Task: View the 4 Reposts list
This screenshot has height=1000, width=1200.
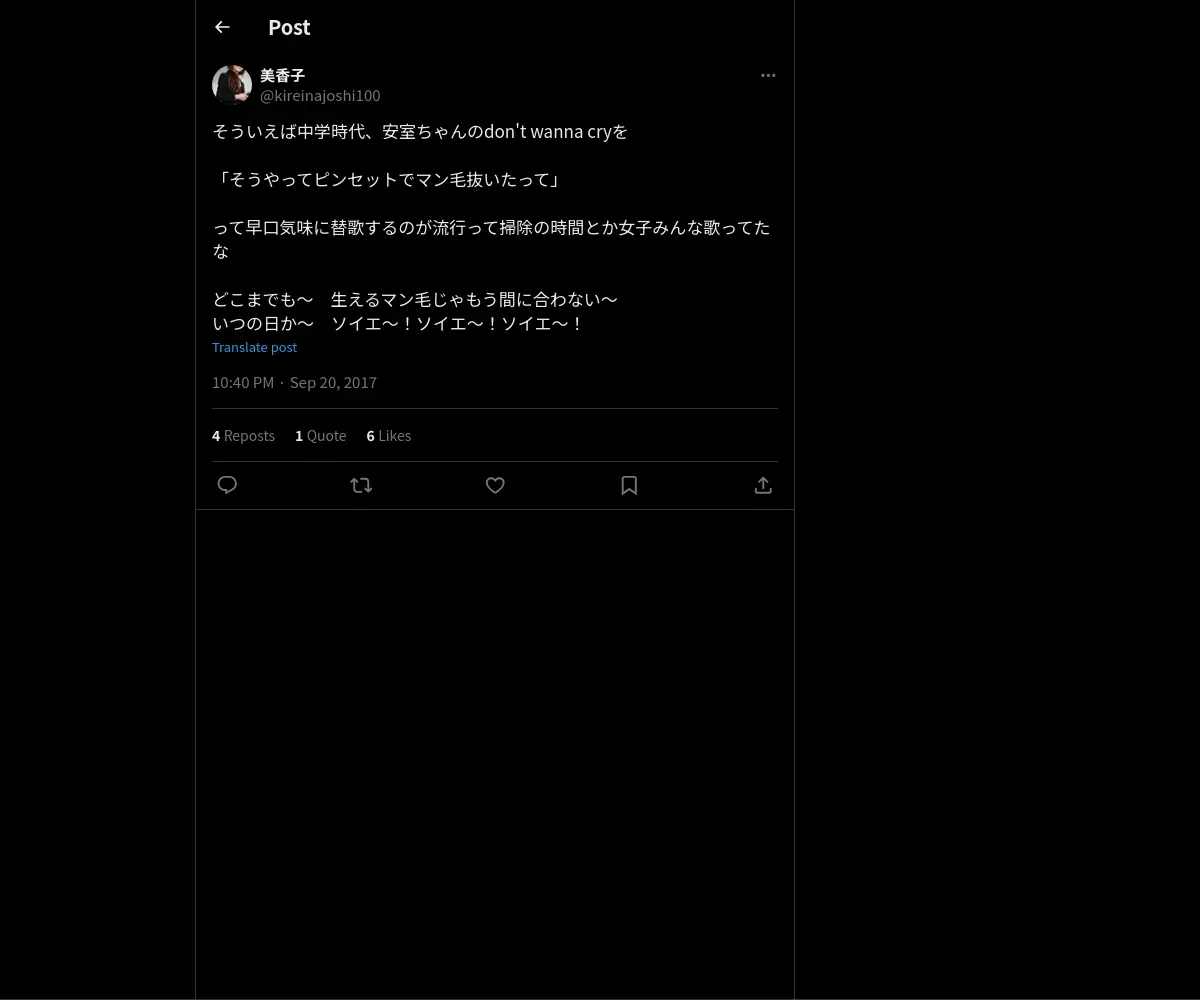Action: click(x=243, y=435)
